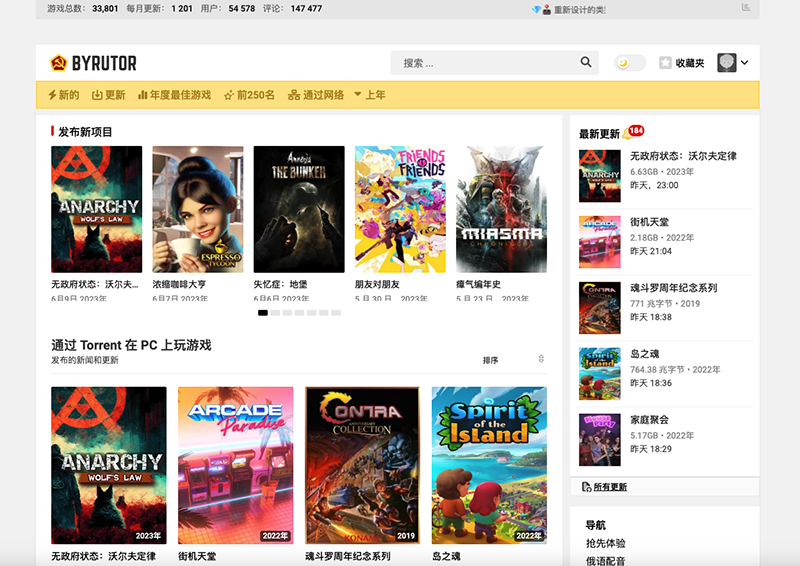Click the 无政府状态：沃尔夫定律 title under large card

point(104,556)
